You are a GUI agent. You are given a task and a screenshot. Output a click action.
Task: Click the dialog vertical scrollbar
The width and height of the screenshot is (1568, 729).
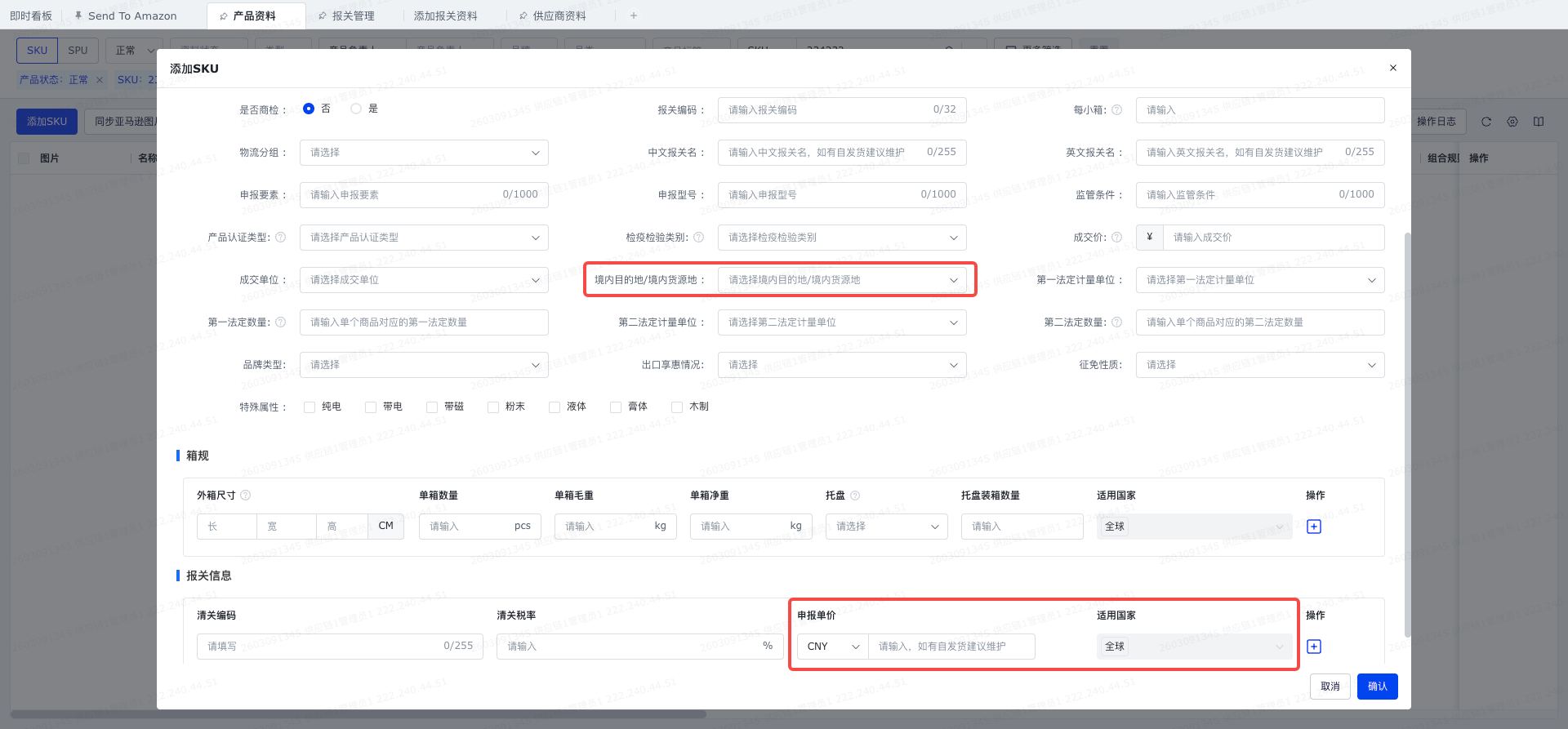pos(1407,434)
